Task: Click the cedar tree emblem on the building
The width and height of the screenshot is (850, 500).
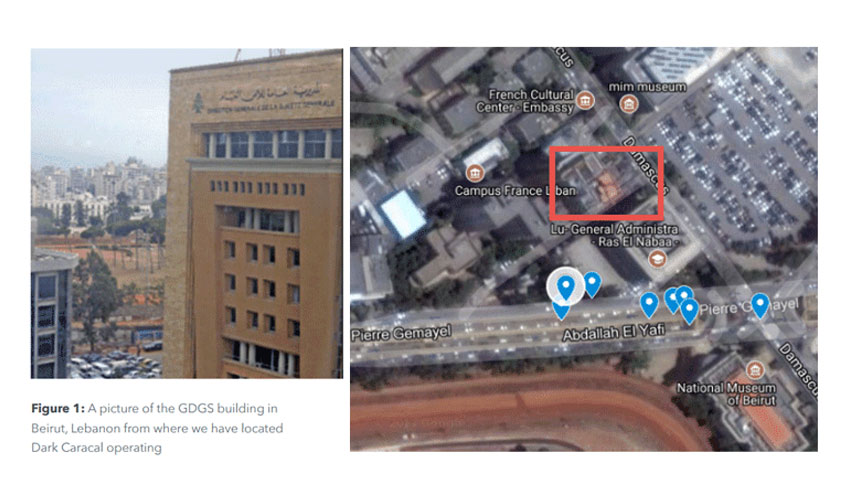Action: point(198,103)
